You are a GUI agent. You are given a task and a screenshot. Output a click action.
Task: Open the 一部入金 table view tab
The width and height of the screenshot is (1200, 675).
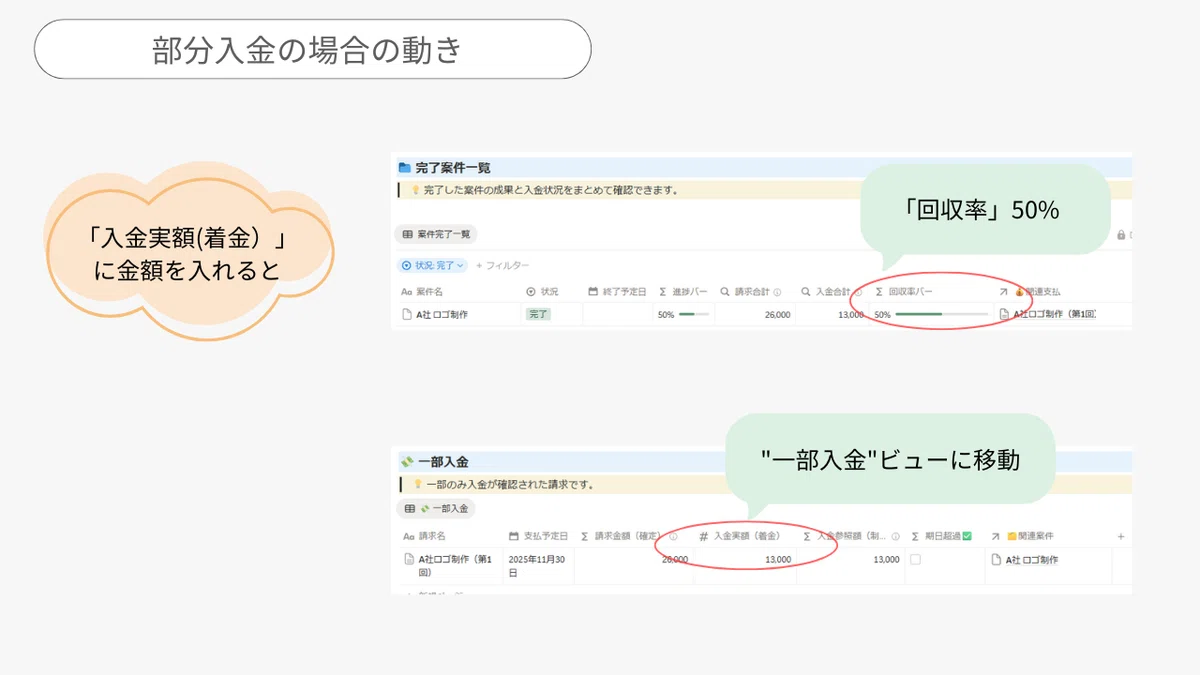435,508
